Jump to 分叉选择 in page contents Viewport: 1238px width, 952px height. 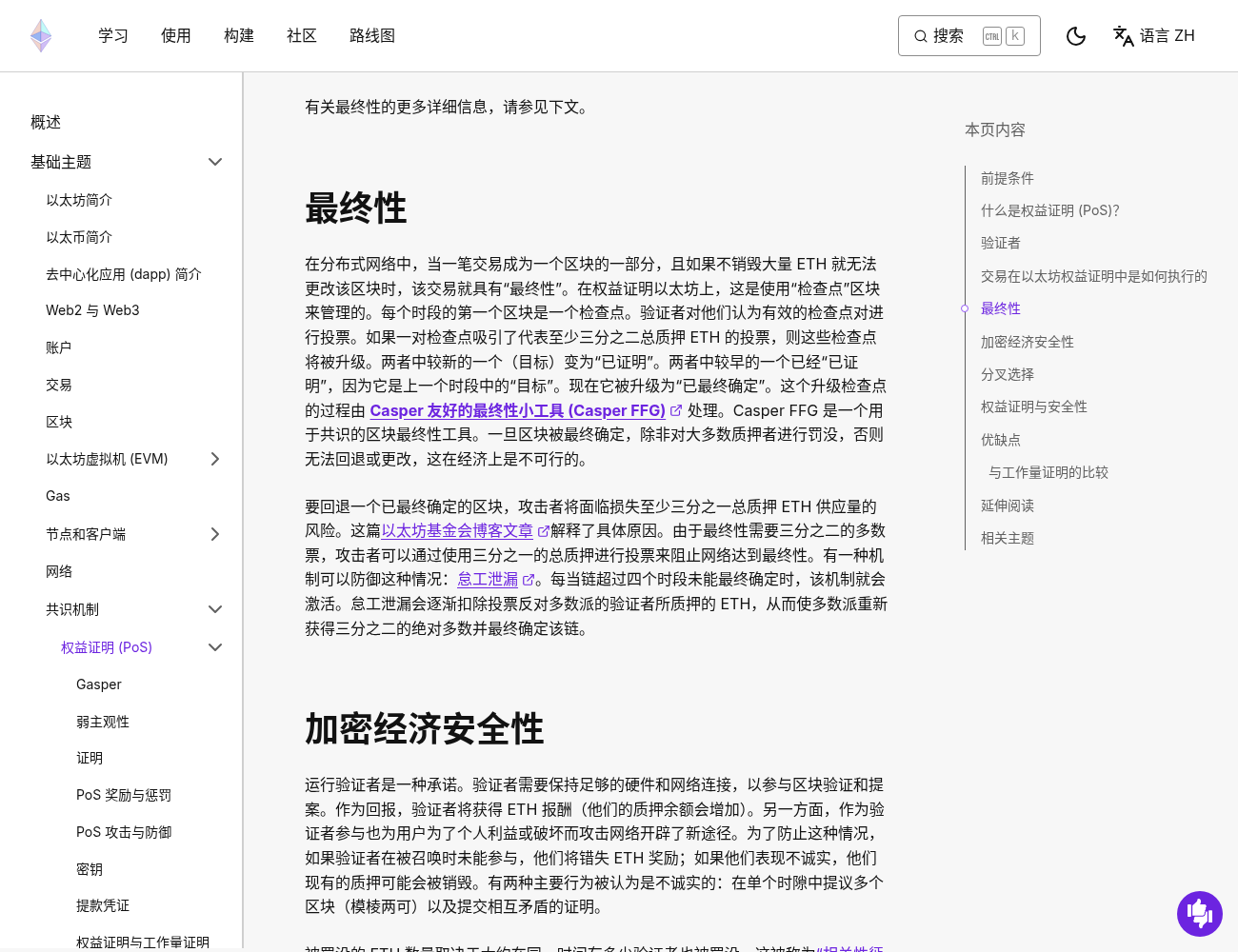1008,374
